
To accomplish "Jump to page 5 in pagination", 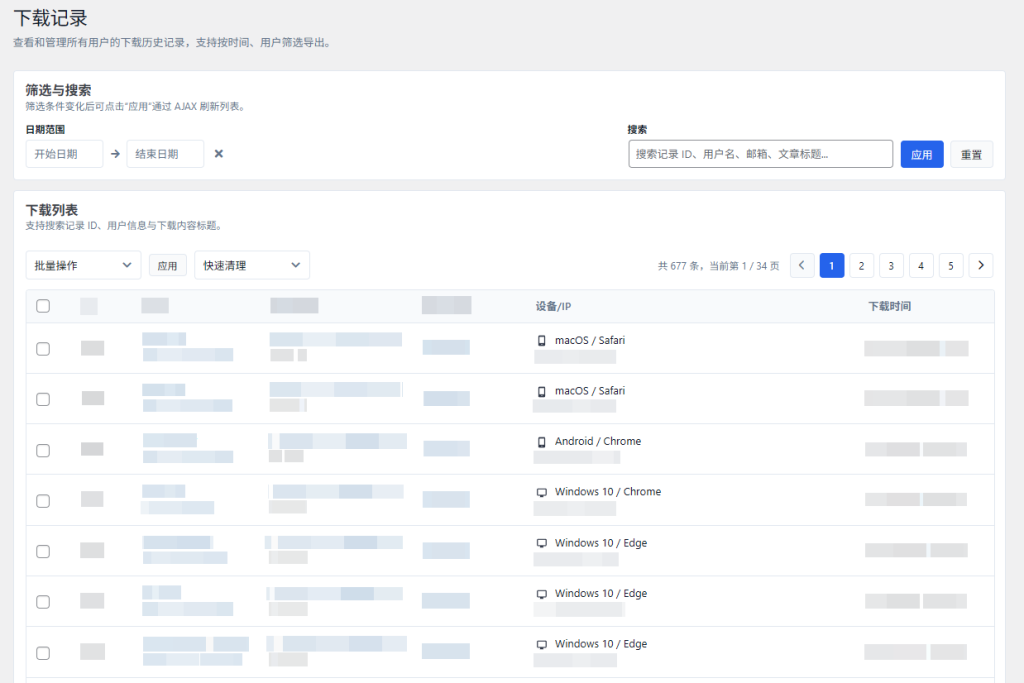I will pyautogui.click(x=951, y=265).
